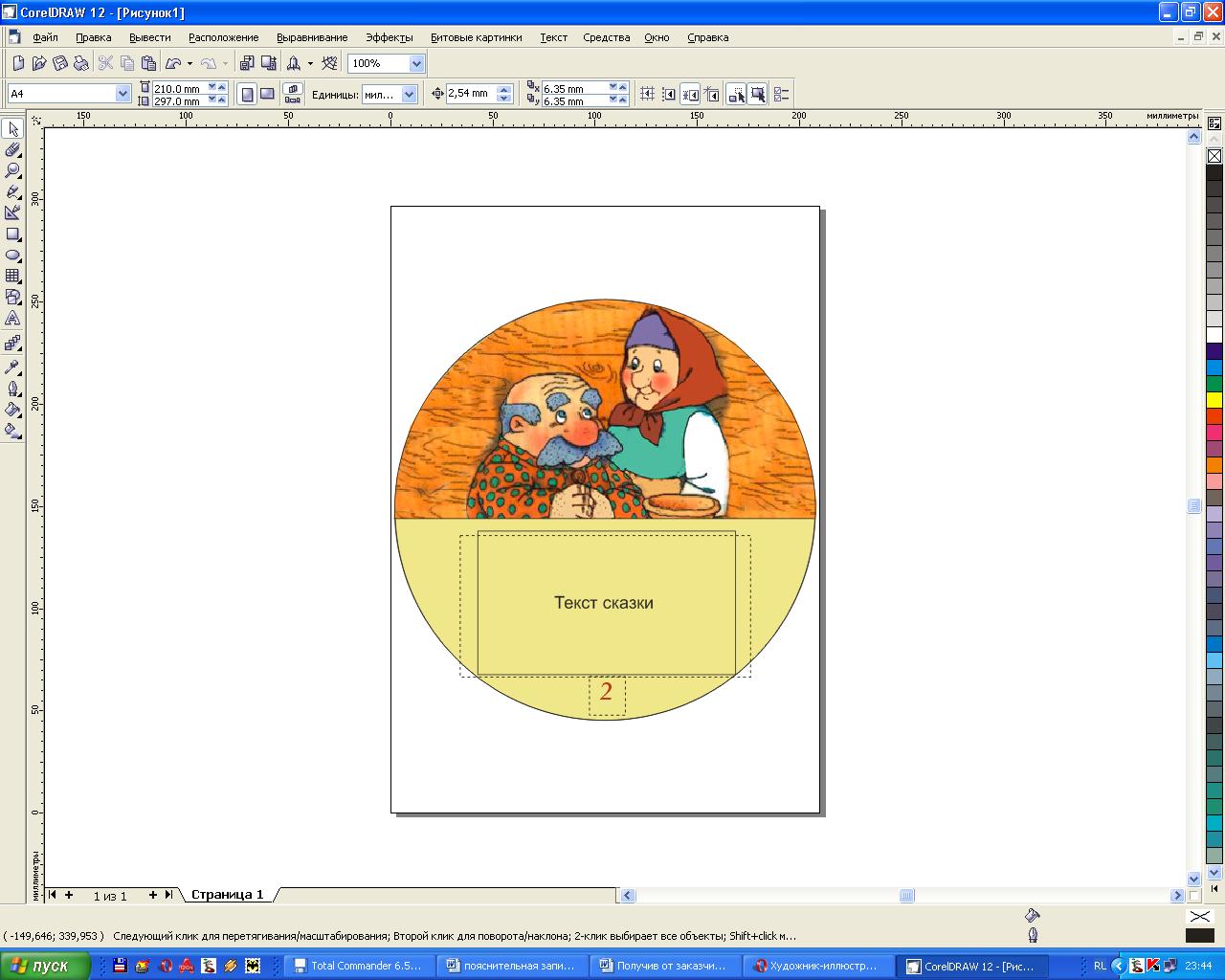Select the Interactive Fill tool
Image resolution: width=1225 pixels, height=980 pixels.
click(x=12, y=431)
